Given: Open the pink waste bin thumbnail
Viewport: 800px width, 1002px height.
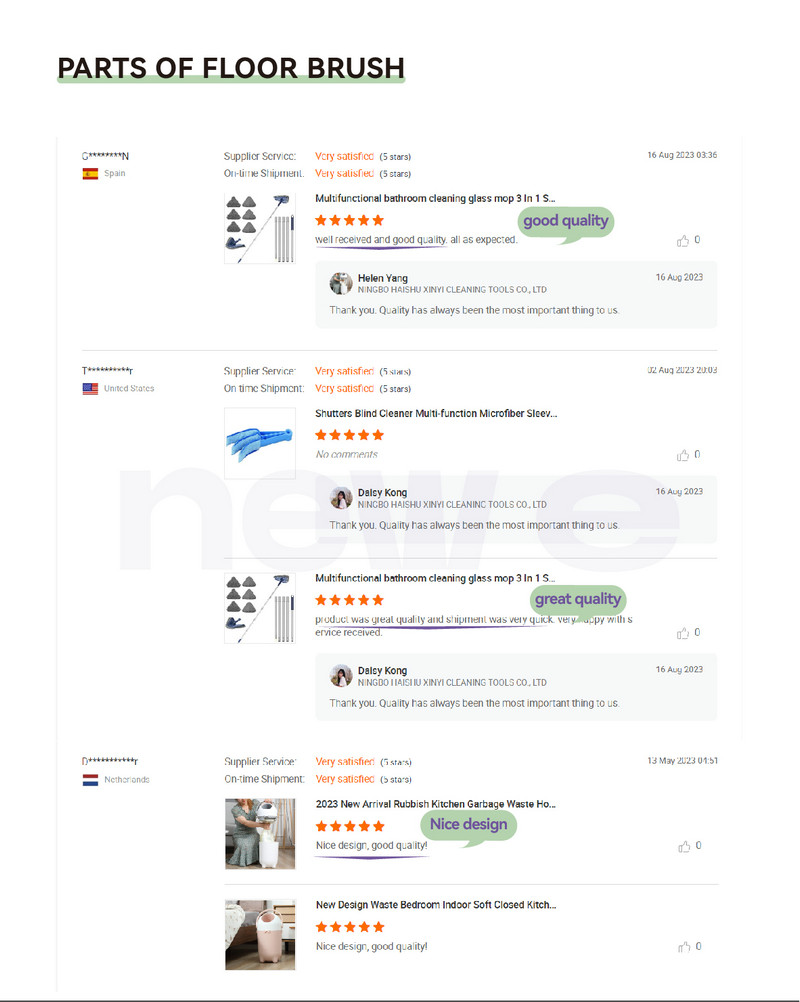Looking at the screenshot, I should (260, 935).
